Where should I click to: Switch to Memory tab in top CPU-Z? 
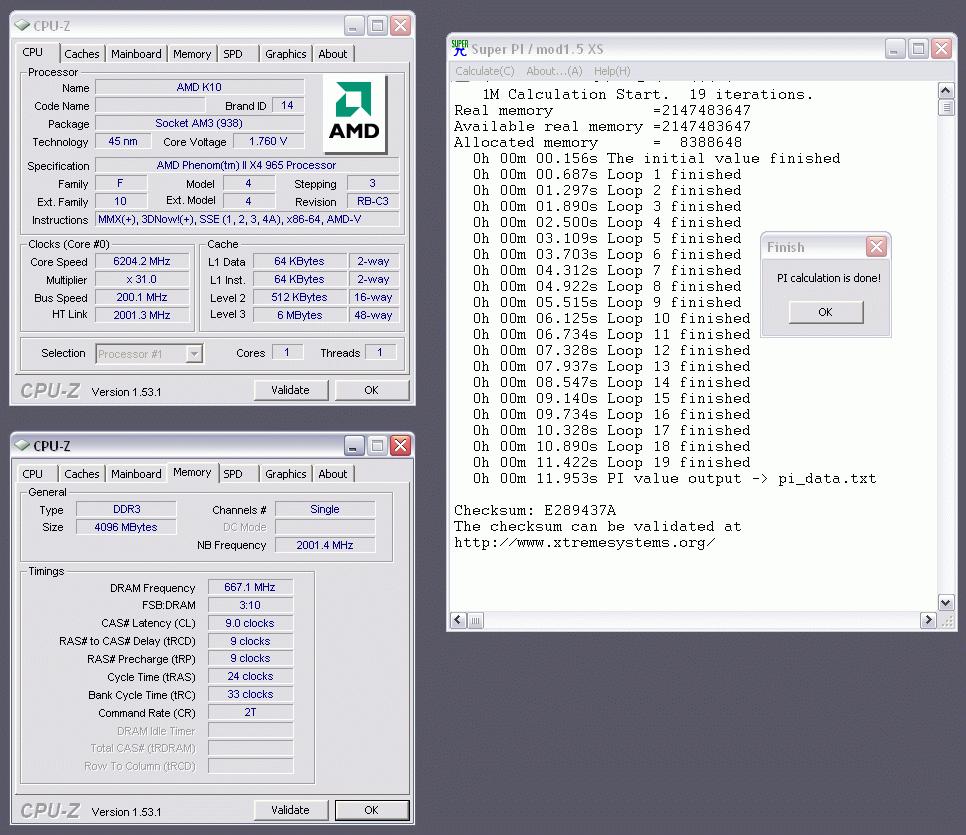(192, 54)
